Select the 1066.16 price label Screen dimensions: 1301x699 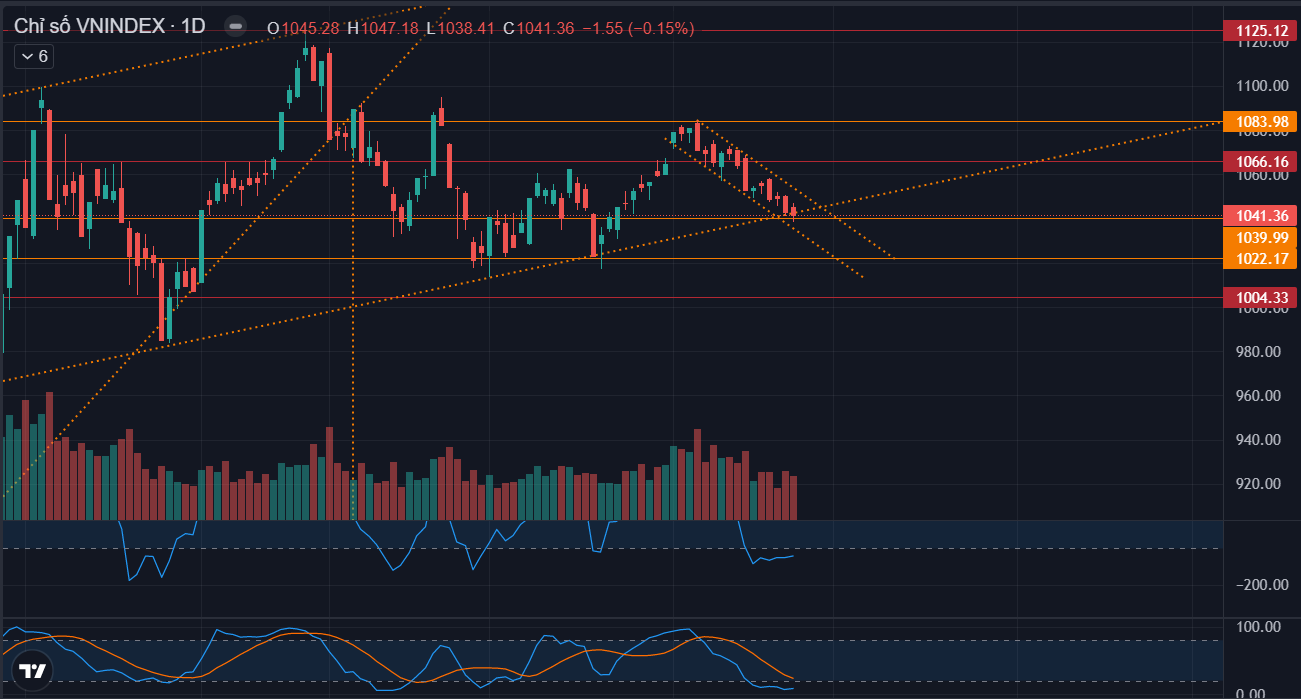coord(1262,161)
